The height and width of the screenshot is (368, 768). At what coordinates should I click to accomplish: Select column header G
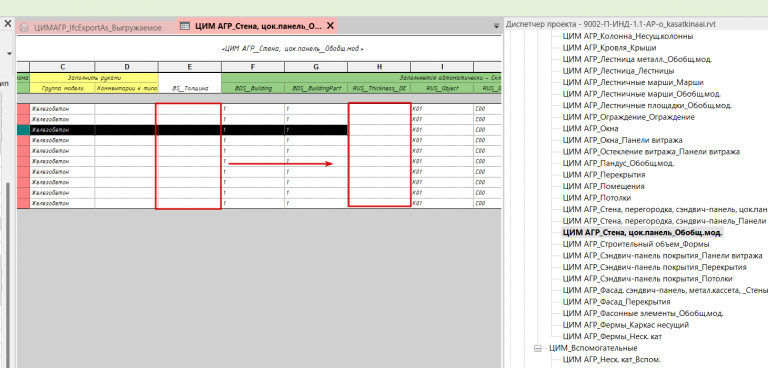coord(316,67)
